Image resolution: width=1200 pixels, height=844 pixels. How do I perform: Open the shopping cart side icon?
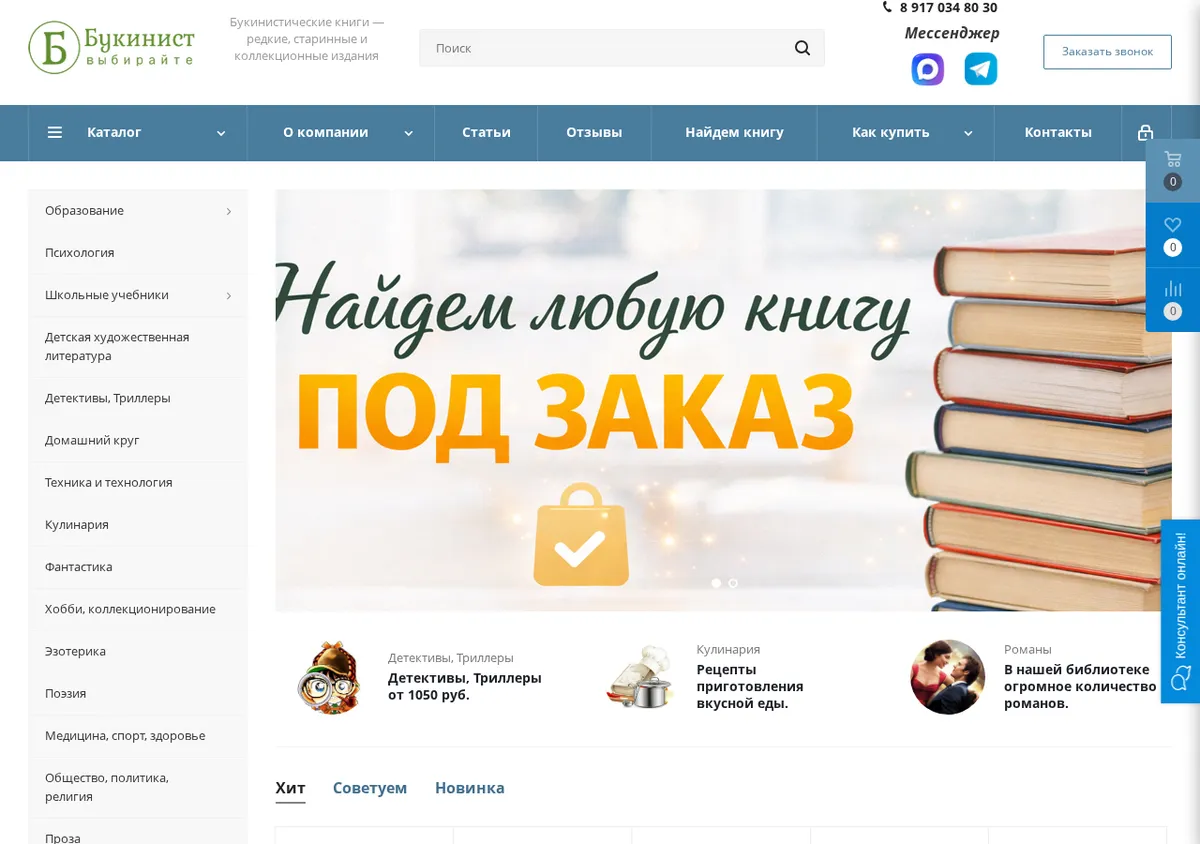(1173, 160)
